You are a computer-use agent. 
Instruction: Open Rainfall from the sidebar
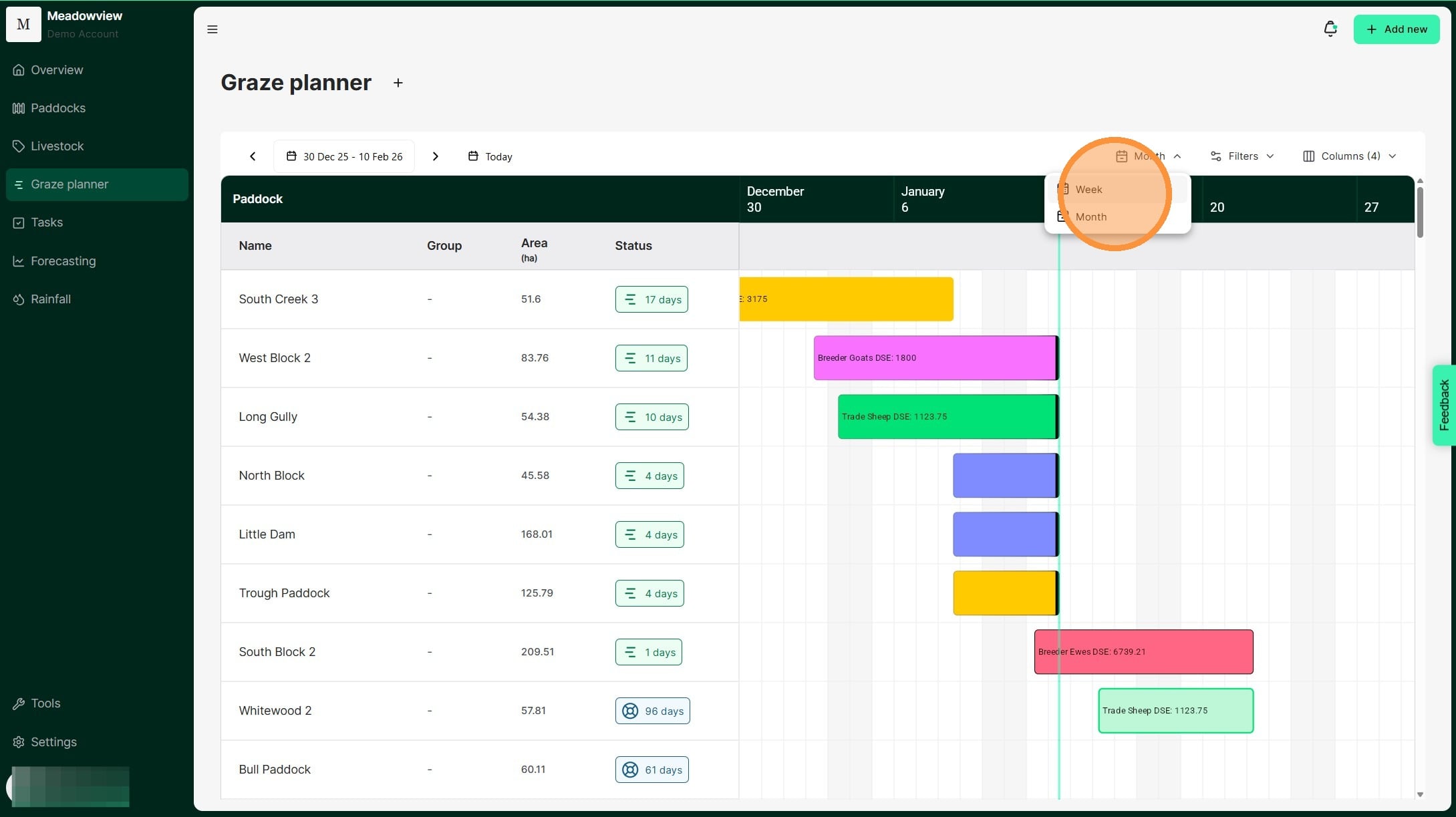click(x=51, y=299)
